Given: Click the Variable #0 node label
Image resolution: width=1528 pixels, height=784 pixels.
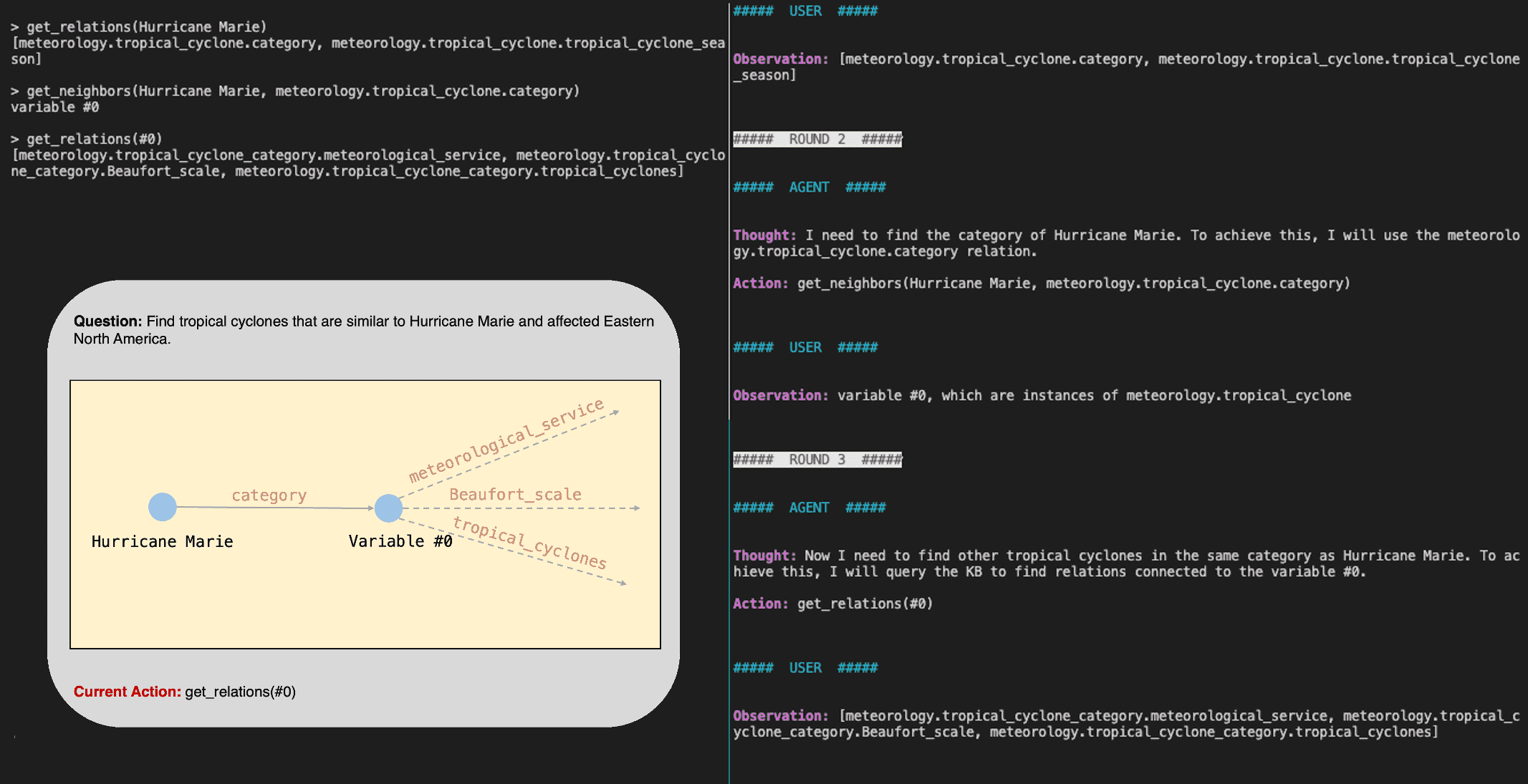Looking at the screenshot, I should click(400, 542).
